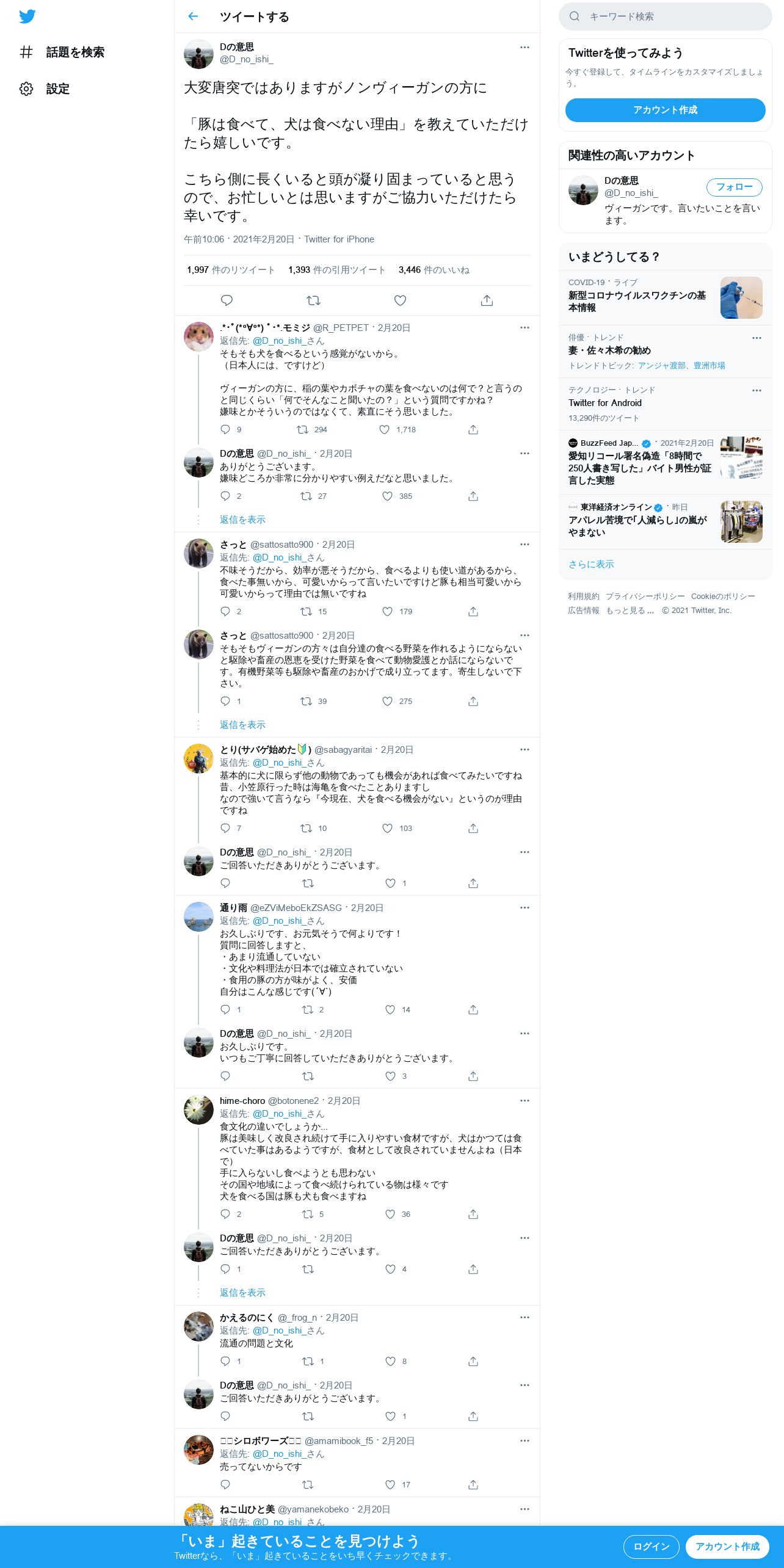Share the main tweet via share icon
Screen dimensions: 784x1568
point(487,300)
